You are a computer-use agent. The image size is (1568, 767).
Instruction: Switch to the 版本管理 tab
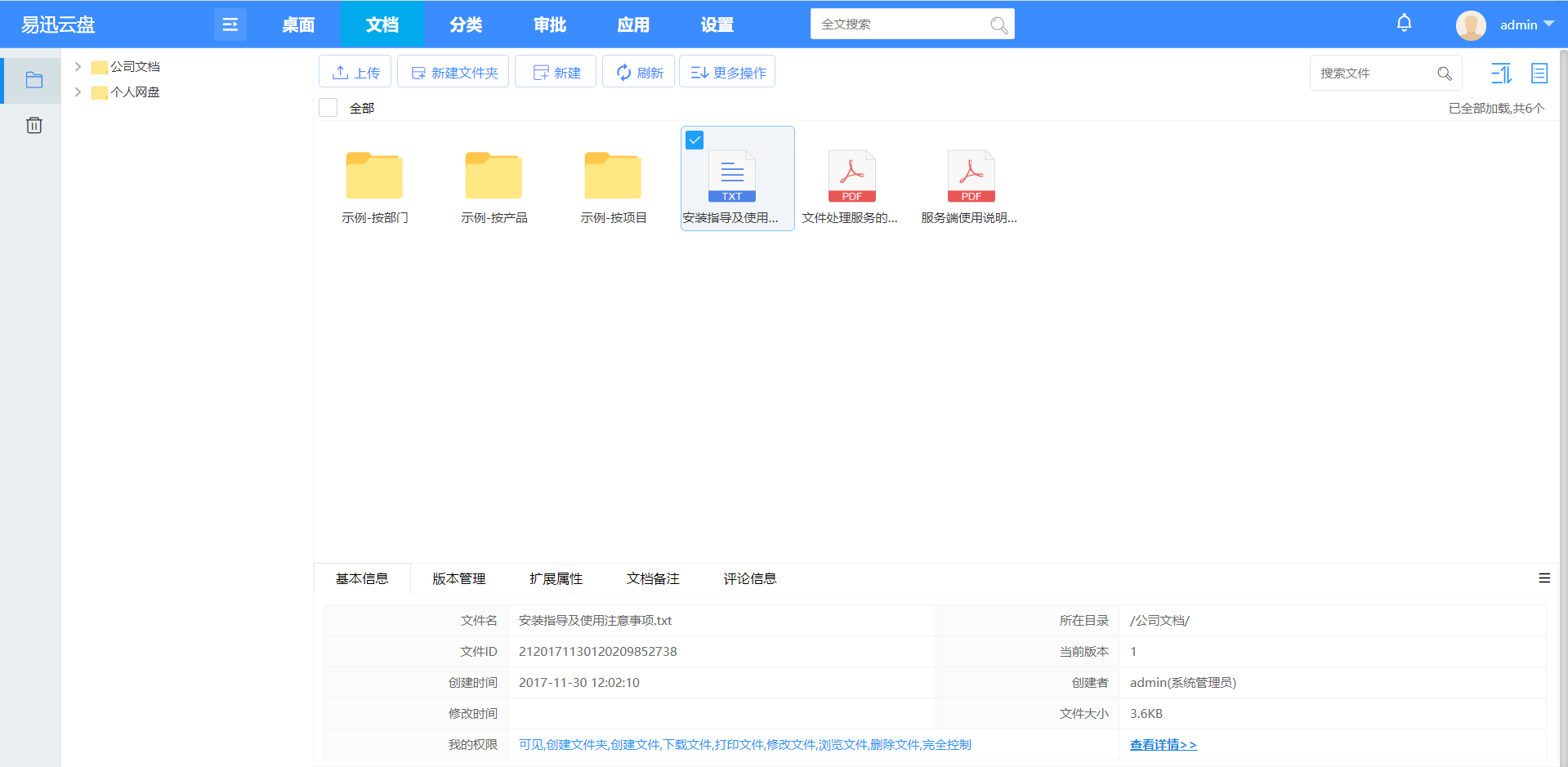458,578
